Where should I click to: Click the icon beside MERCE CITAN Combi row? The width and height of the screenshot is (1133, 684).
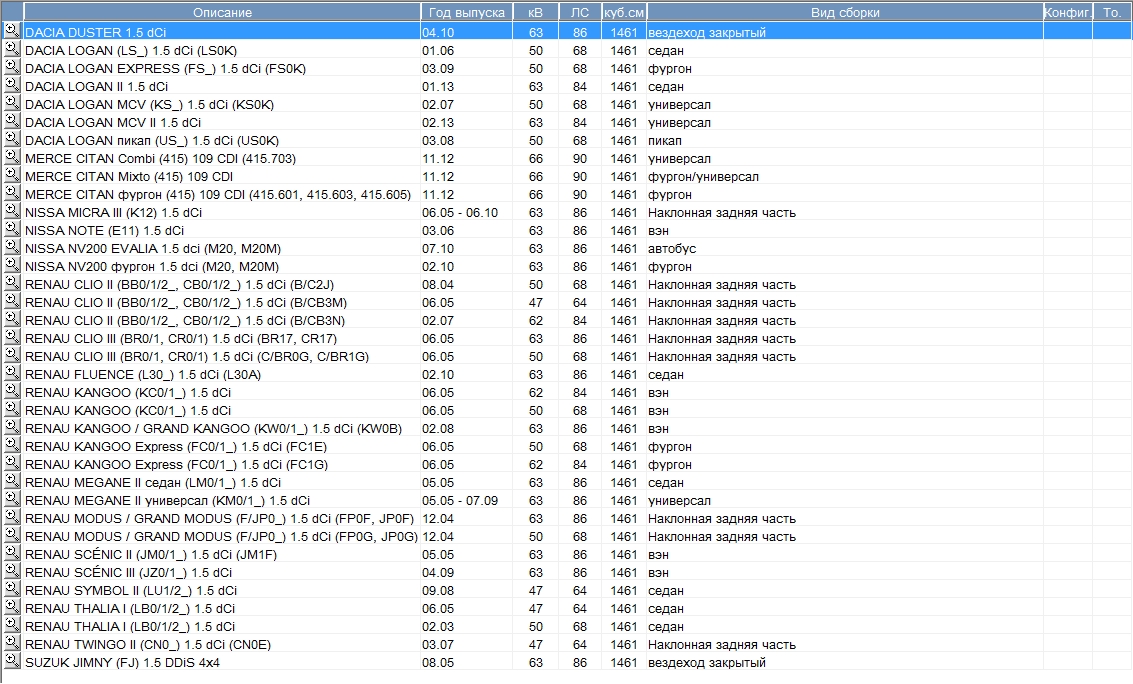click(12, 157)
